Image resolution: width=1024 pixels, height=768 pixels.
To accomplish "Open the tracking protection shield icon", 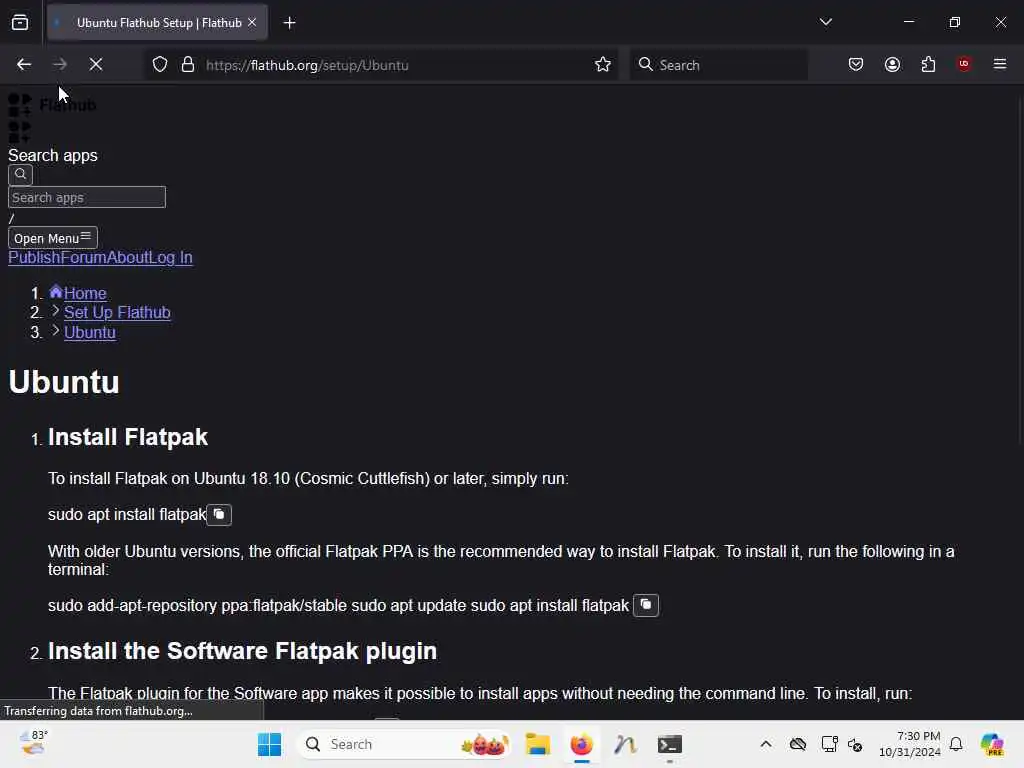I will pyautogui.click(x=160, y=65).
